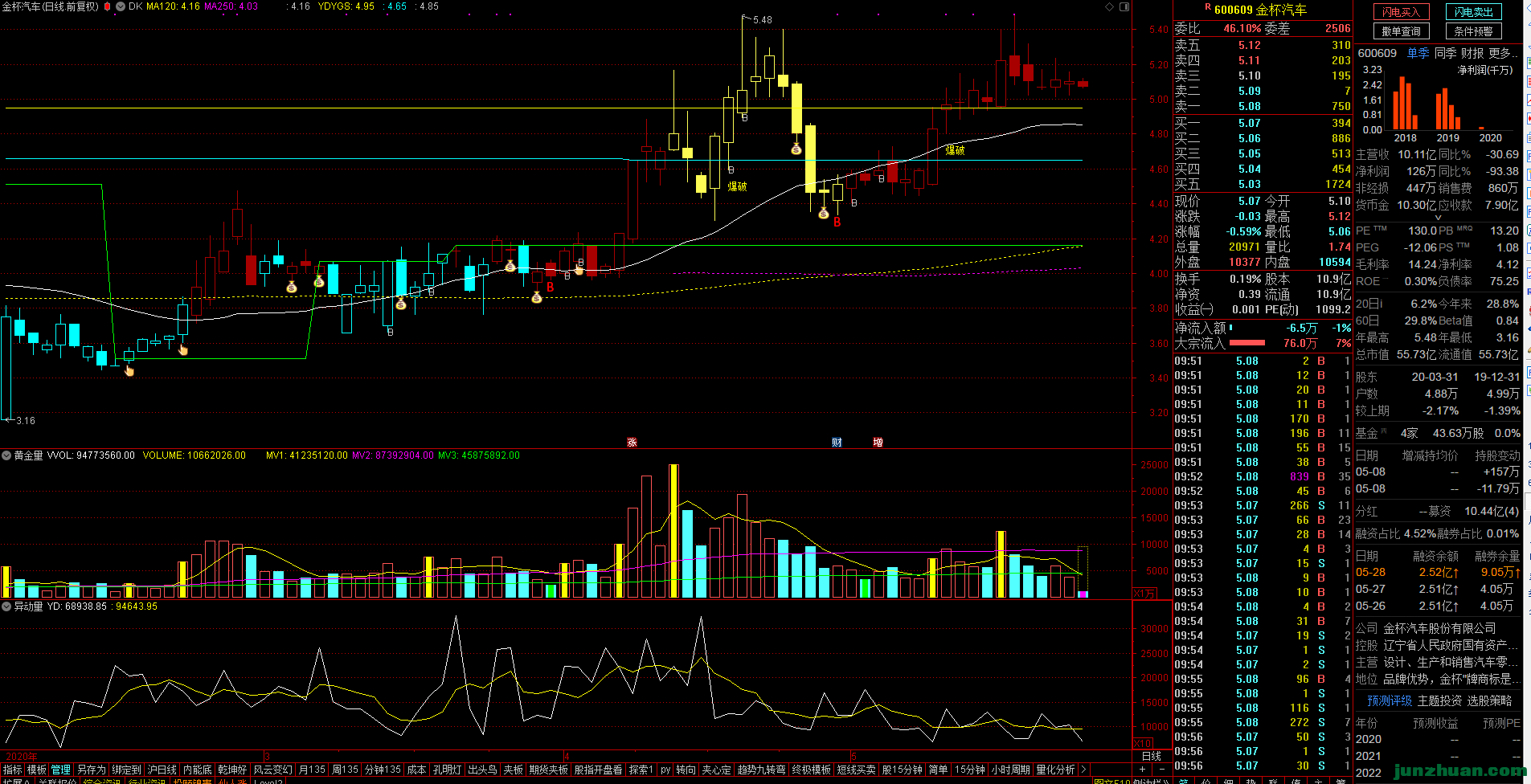The image size is (1531, 784).
Task: Click the minus zoom button under 日线
Action: pos(1161,769)
